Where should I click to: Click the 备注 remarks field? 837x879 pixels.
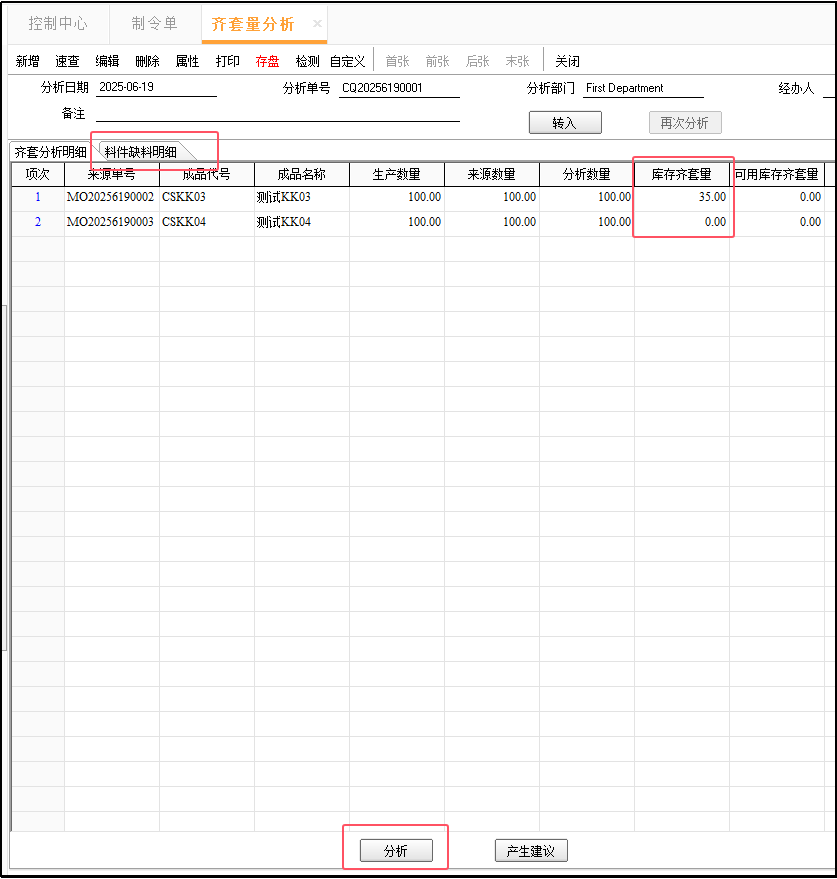278,113
